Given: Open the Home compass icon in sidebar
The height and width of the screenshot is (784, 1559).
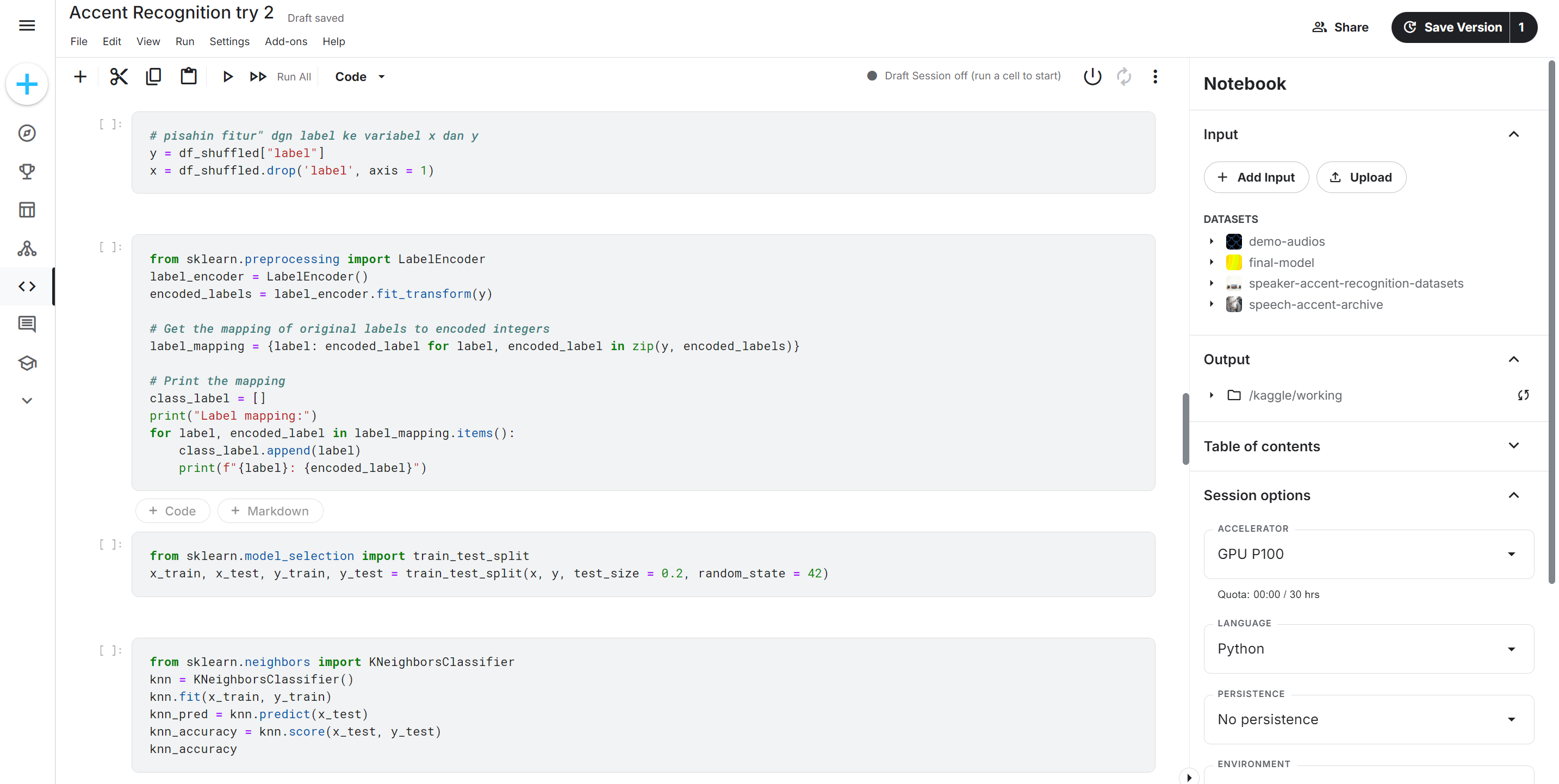Looking at the screenshot, I should [x=27, y=133].
